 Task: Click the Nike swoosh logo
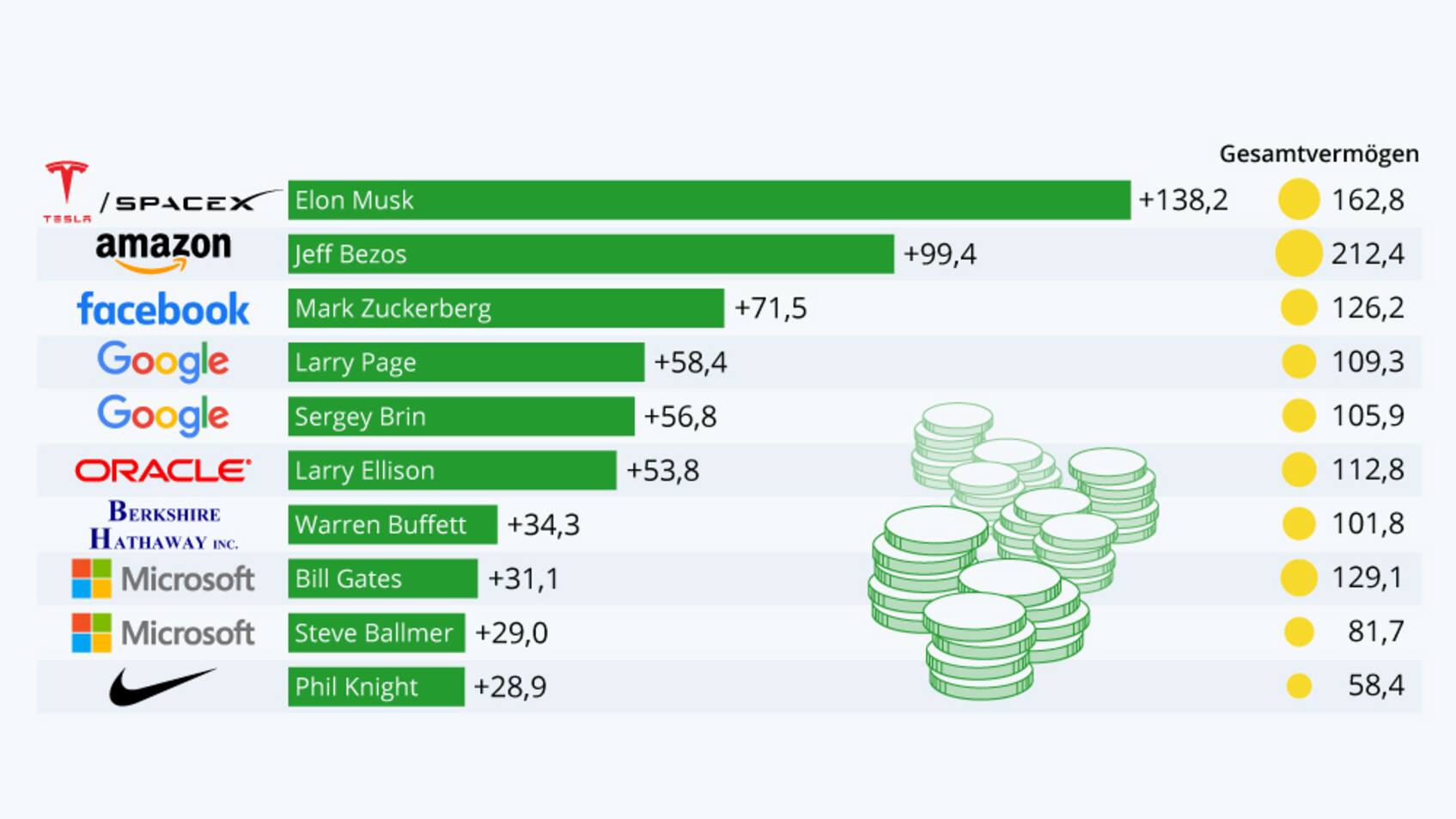point(162,686)
